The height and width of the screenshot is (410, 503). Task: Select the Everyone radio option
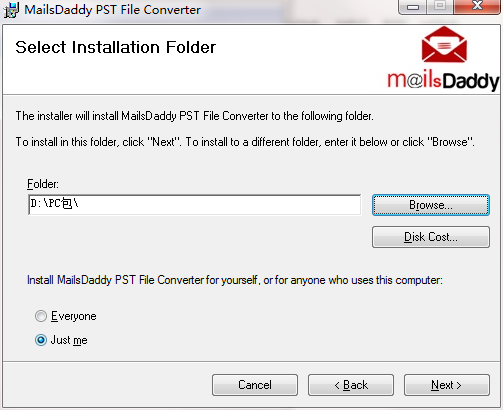click(x=41, y=316)
